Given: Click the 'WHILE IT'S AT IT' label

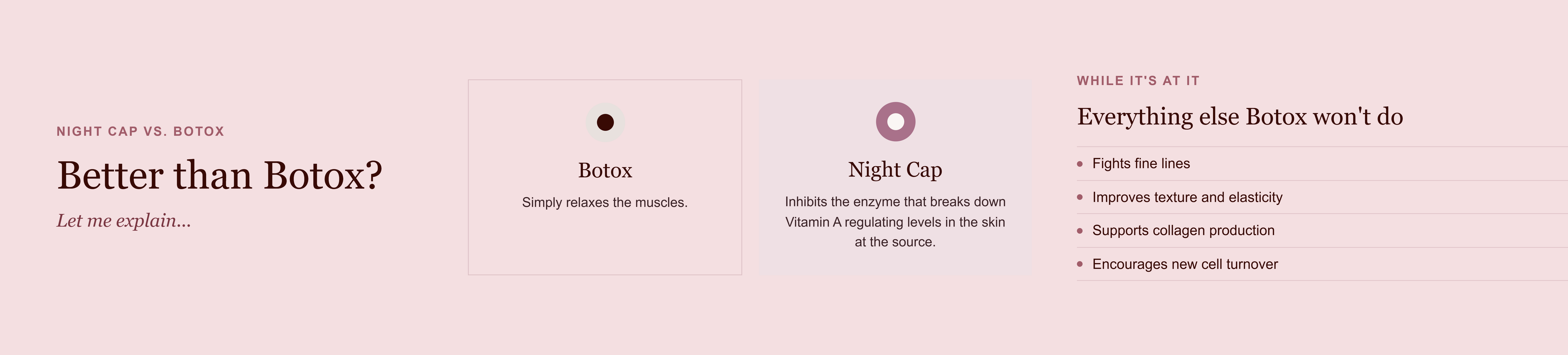Looking at the screenshot, I should [1138, 81].
